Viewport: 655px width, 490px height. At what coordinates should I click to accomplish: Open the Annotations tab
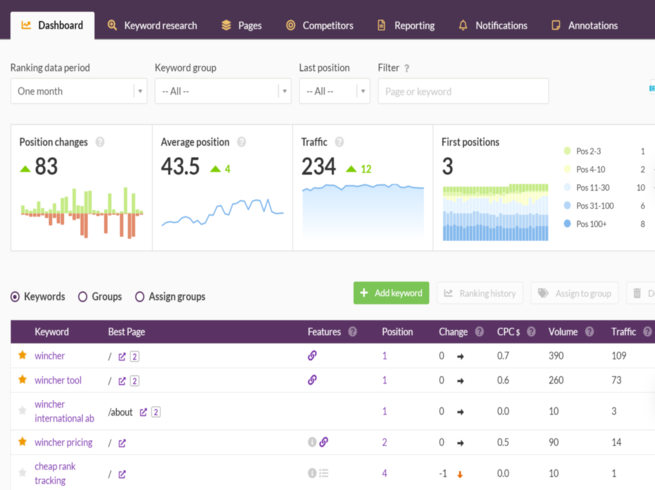[x=584, y=25]
